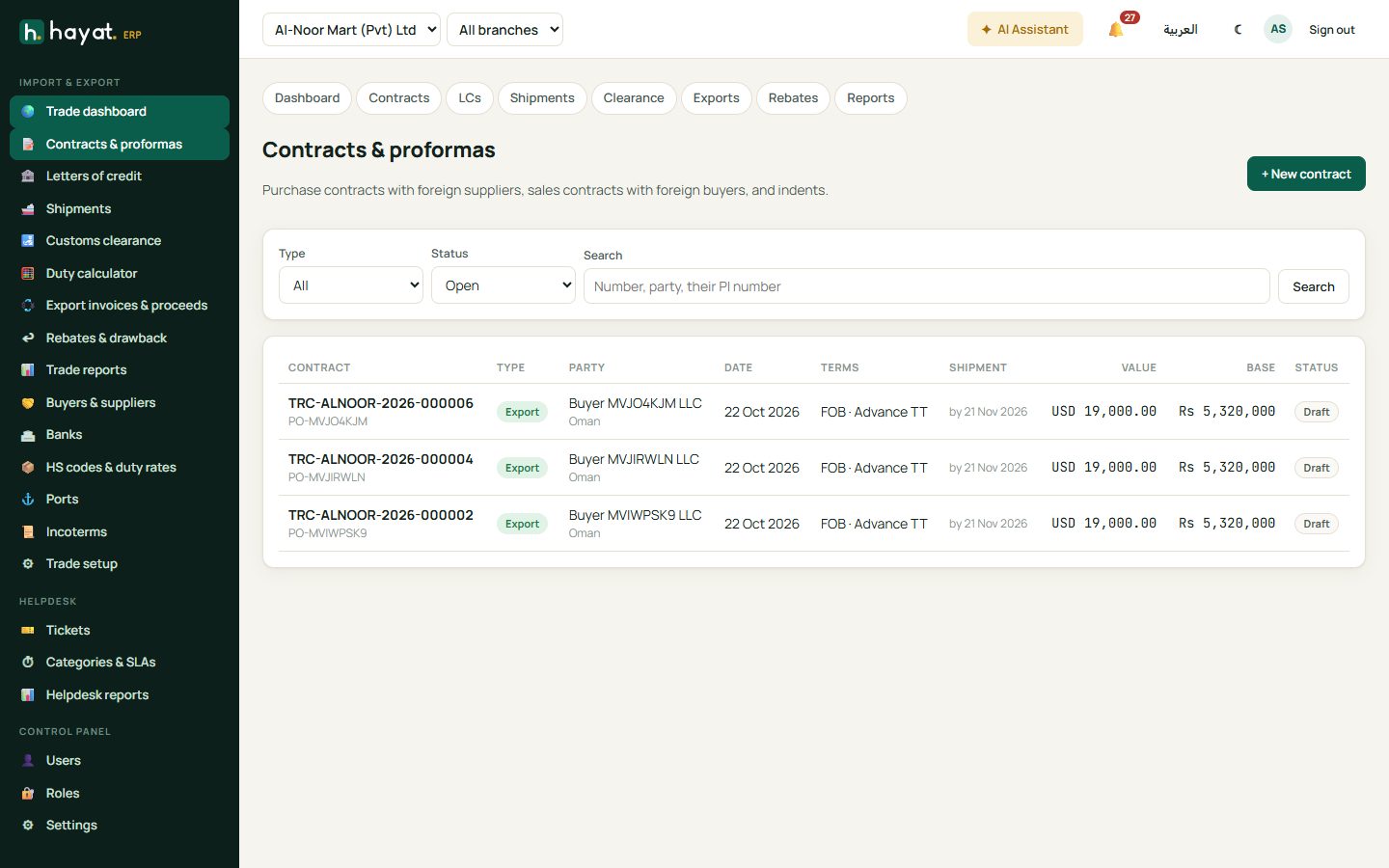This screenshot has width=1389, height=868.
Task: Switch to the Clearance tab
Action: click(634, 98)
